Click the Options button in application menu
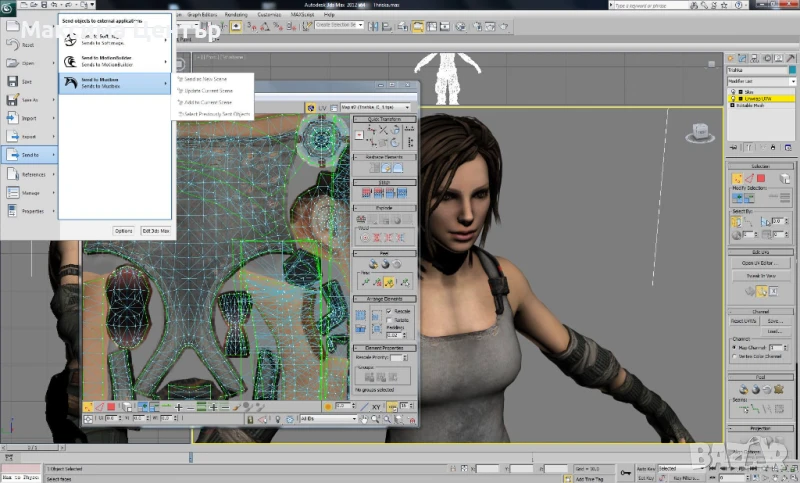This screenshot has height=483, width=800. point(123,230)
